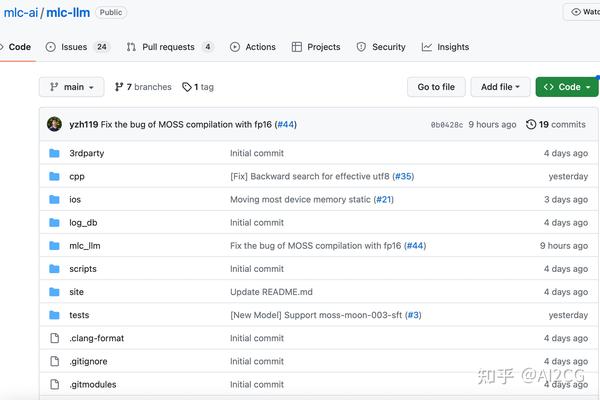This screenshot has height=400, width=600.
Task: Click yzh119's avatar image
Action: click(54, 124)
